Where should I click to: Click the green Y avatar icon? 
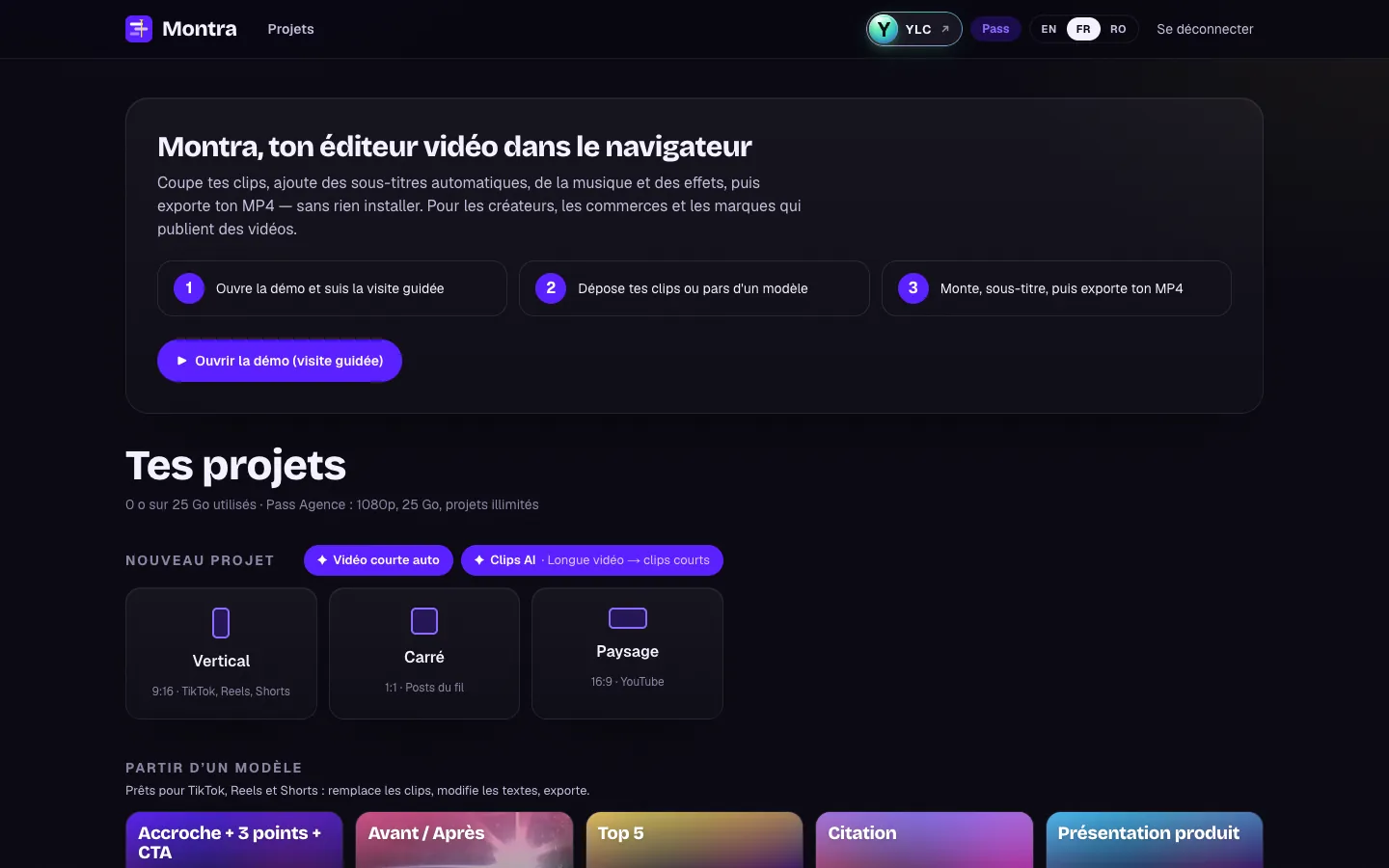884,29
